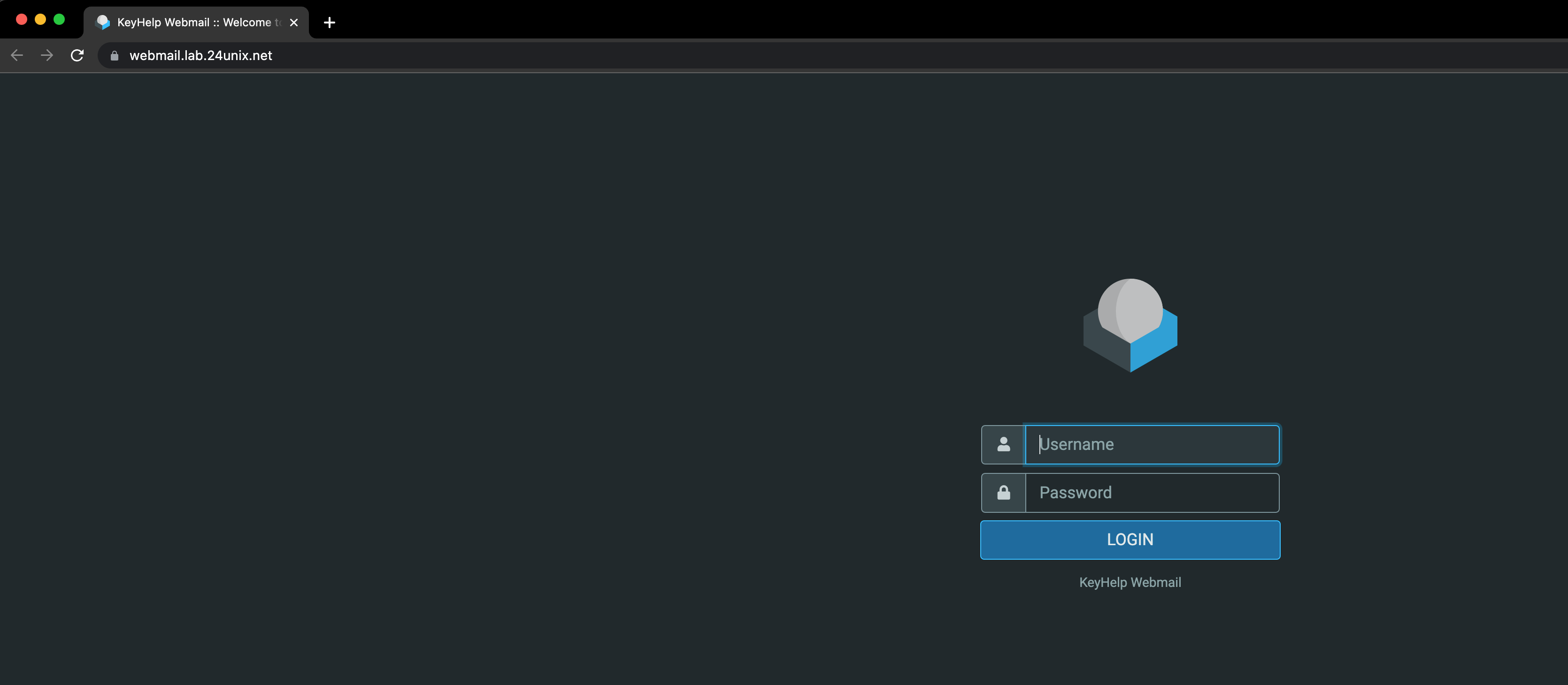Click the back navigation arrow
Screen dimensions: 1568x685
[x=17, y=55]
